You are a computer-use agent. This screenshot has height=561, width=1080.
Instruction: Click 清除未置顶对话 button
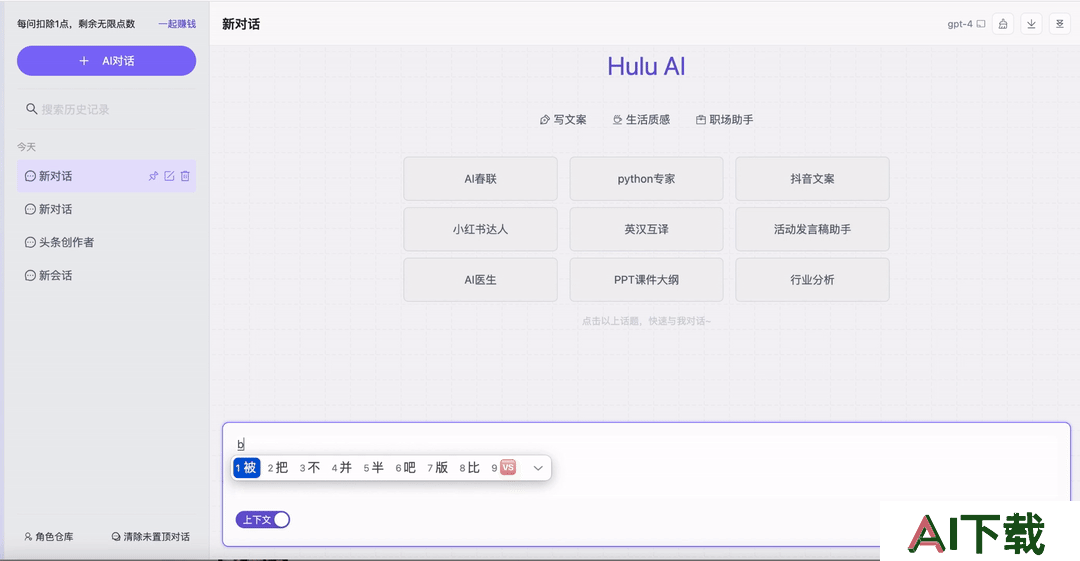151,536
